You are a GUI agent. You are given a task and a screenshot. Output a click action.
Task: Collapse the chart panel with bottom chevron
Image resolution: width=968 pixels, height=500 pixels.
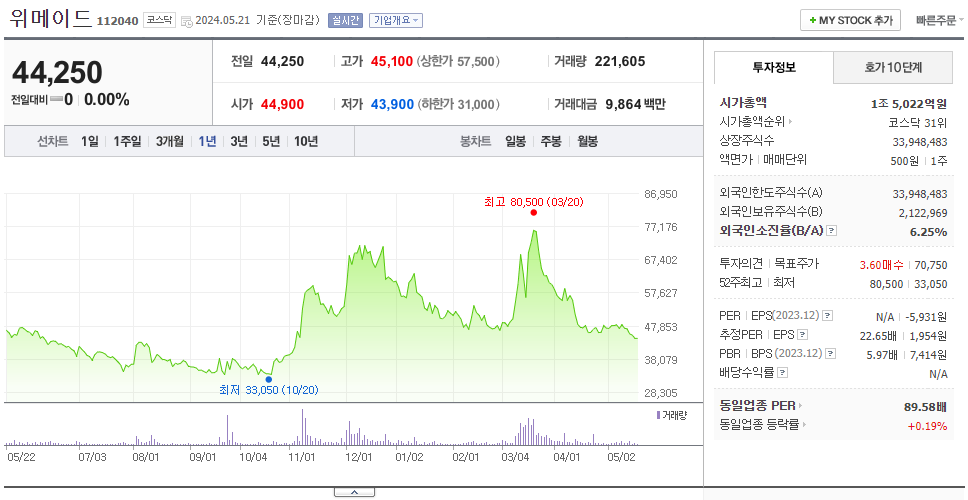pos(354,492)
